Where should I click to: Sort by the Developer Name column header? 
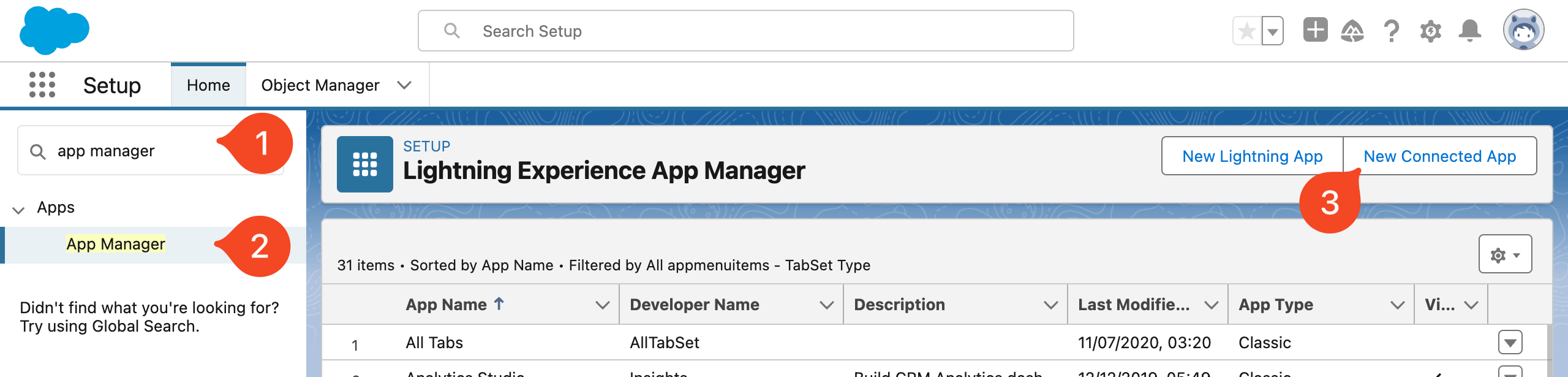[695, 305]
